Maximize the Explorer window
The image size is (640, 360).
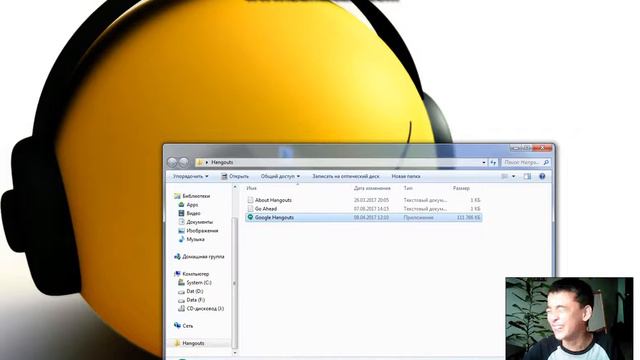(527, 148)
